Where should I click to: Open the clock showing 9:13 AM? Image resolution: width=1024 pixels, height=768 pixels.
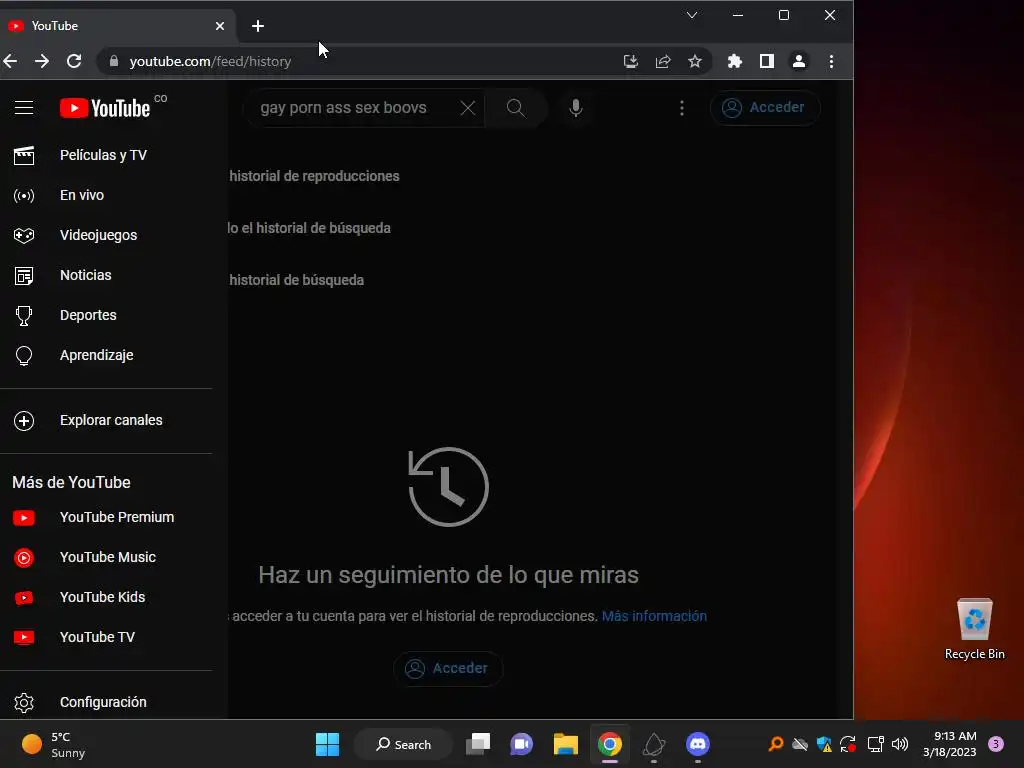tap(949, 744)
